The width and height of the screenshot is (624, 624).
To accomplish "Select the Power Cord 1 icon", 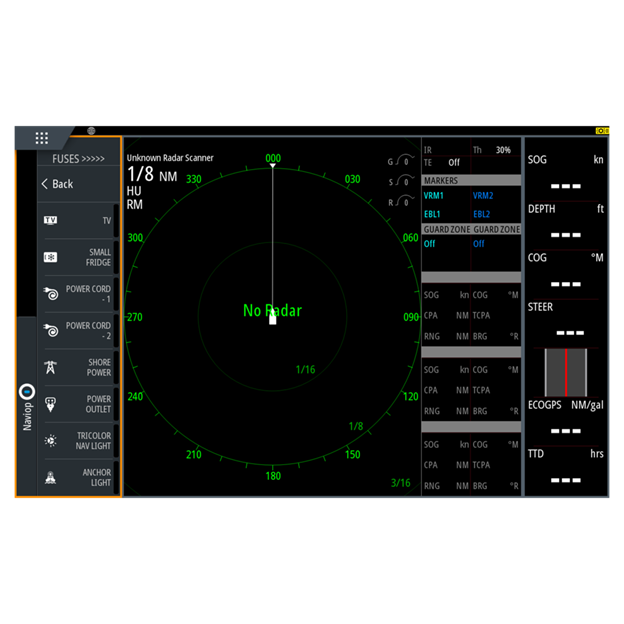I will pos(51,294).
